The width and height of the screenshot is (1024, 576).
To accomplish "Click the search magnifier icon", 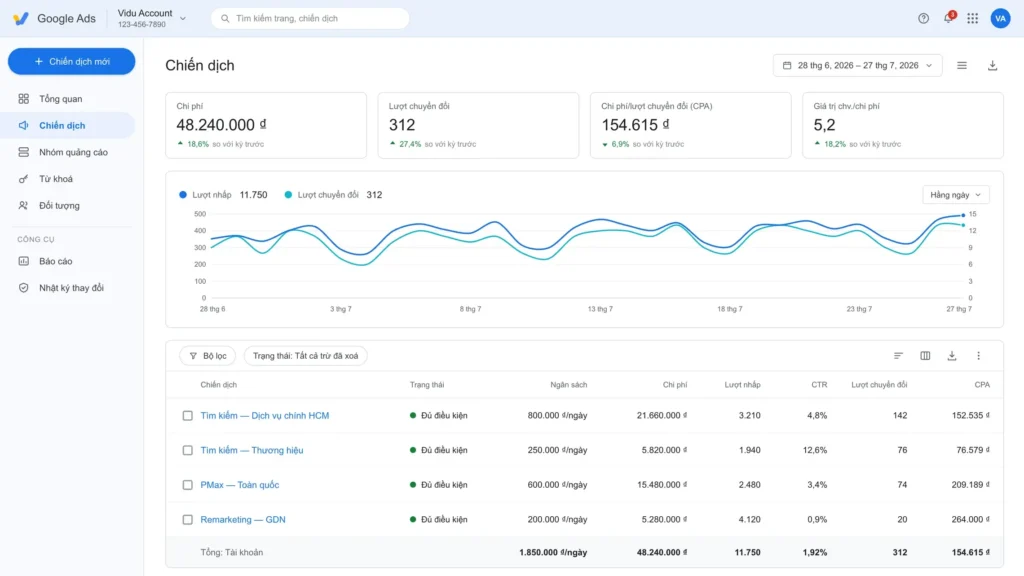I will [225, 18].
